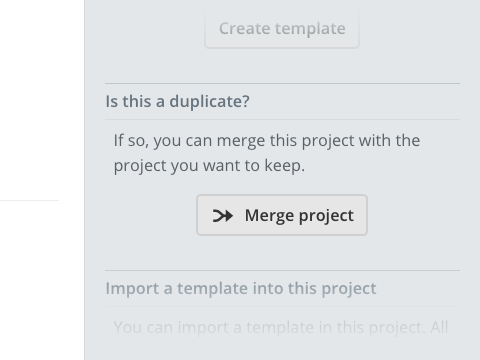Click the word 'project' on the Merge button
480x360 pixels.
(x=326, y=216)
